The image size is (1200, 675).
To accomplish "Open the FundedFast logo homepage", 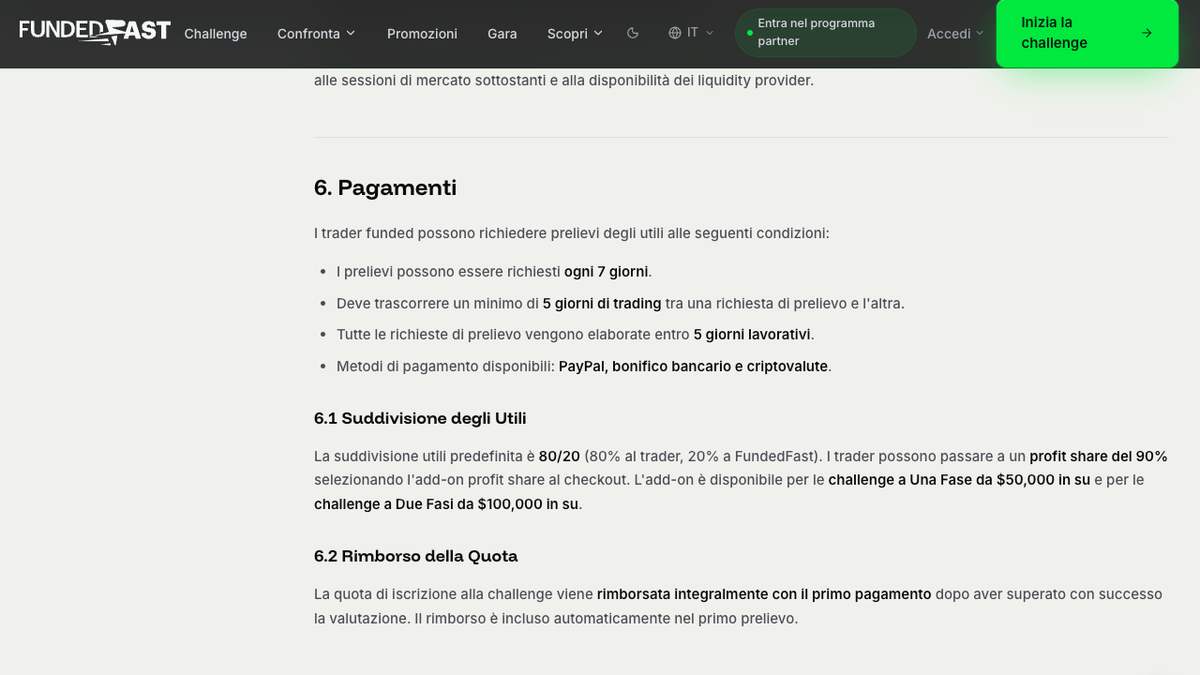I will point(95,32).
